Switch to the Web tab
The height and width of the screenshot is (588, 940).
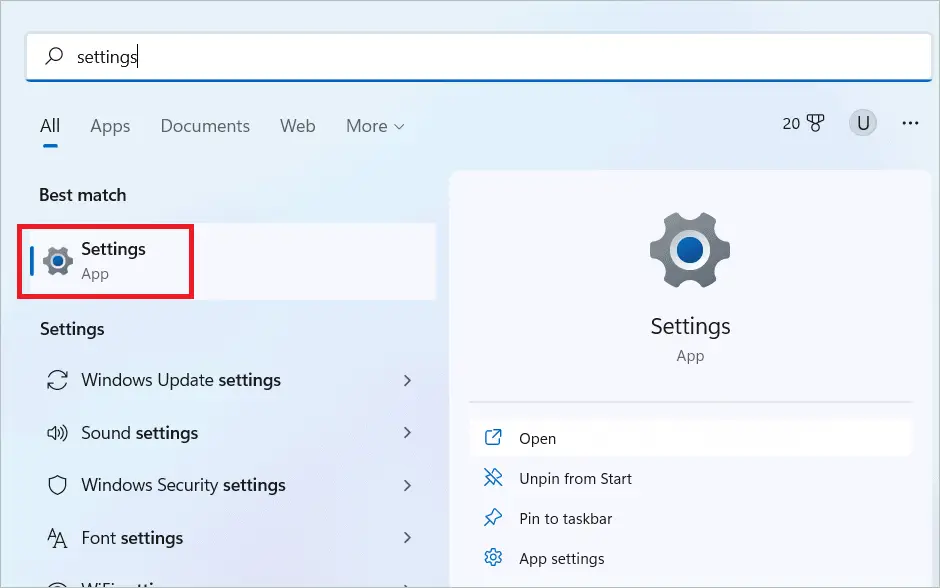[297, 126]
